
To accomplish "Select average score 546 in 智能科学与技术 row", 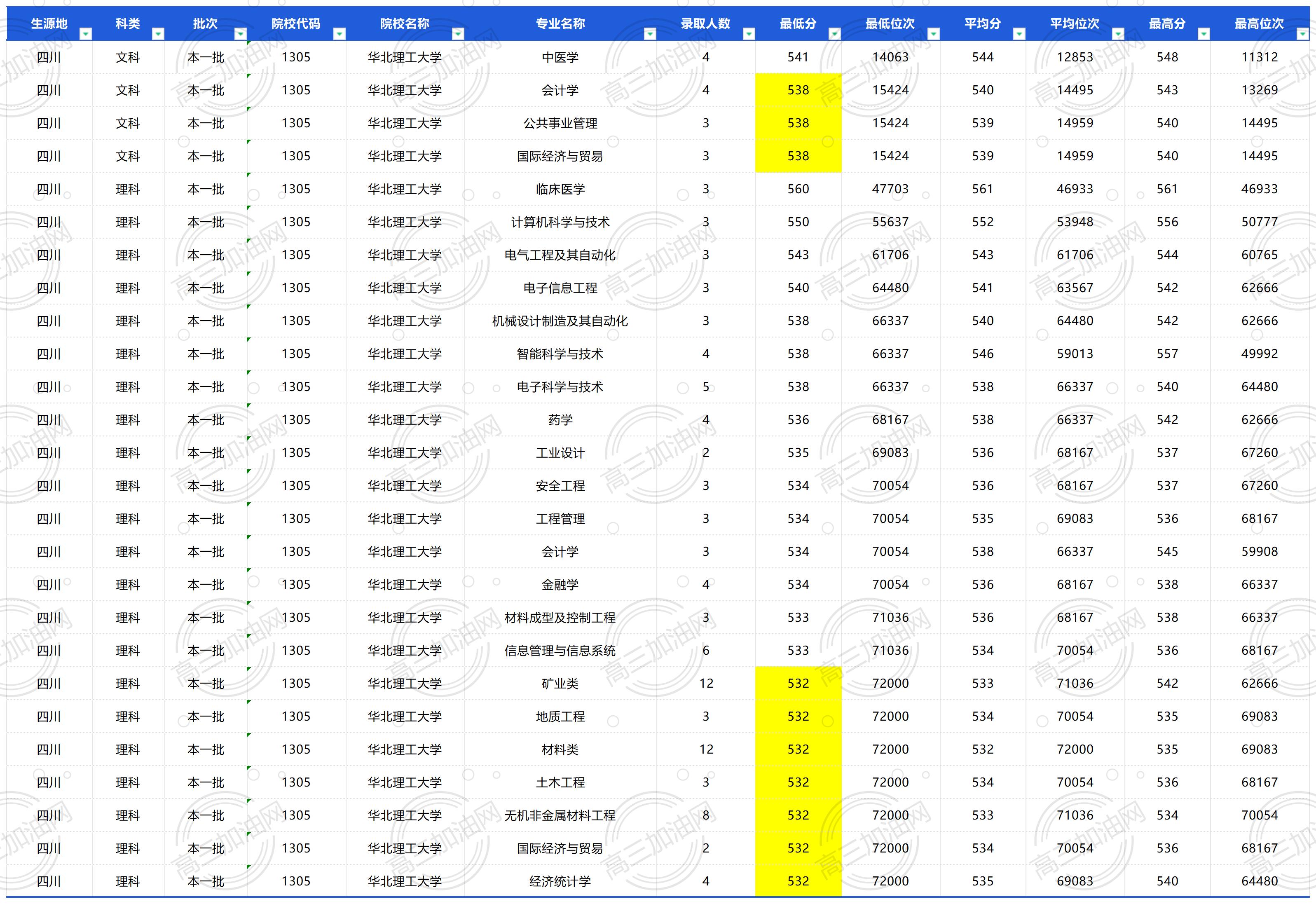I will tap(983, 354).
